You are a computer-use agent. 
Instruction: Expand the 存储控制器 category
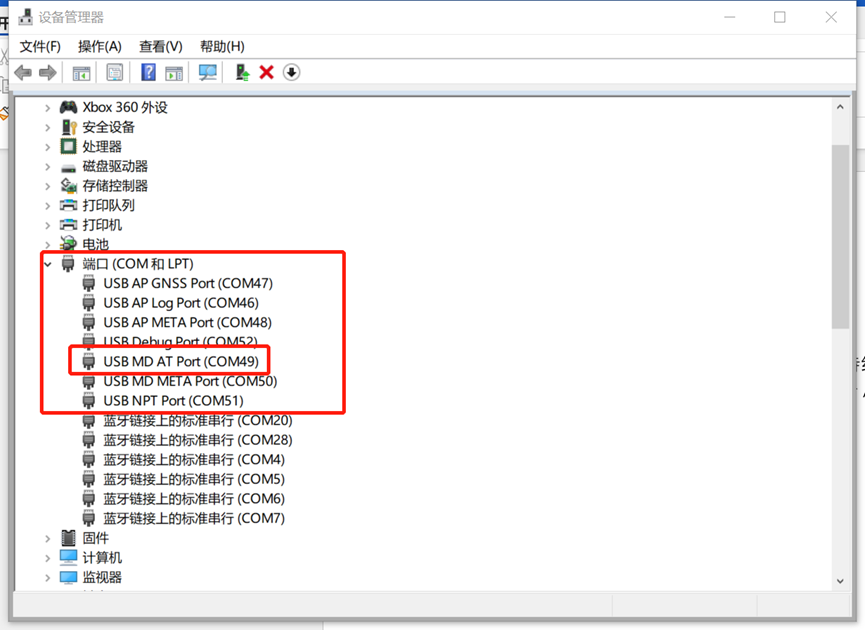pos(47,186)
